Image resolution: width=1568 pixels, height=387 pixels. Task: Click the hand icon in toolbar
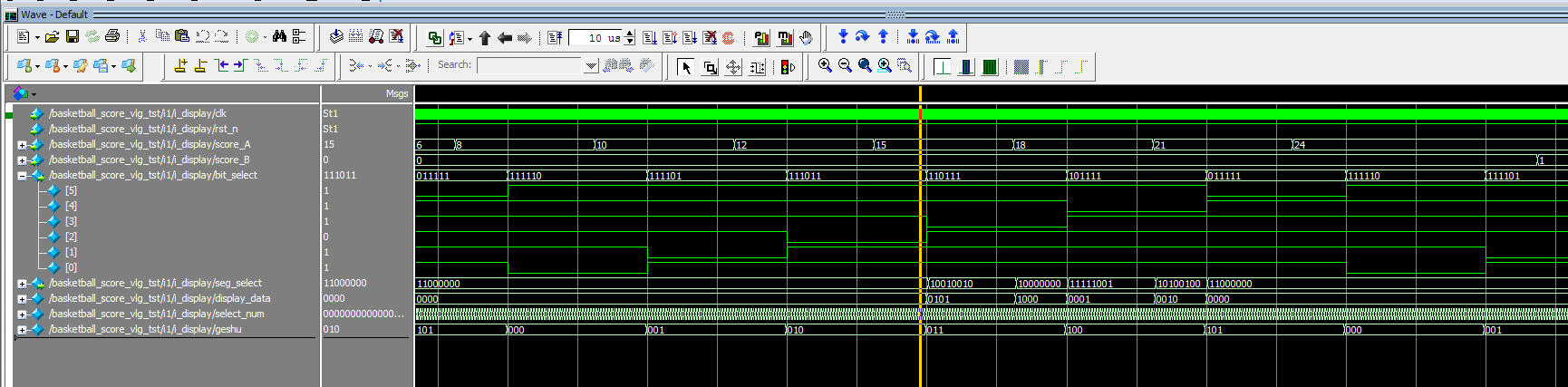[806, 38]
